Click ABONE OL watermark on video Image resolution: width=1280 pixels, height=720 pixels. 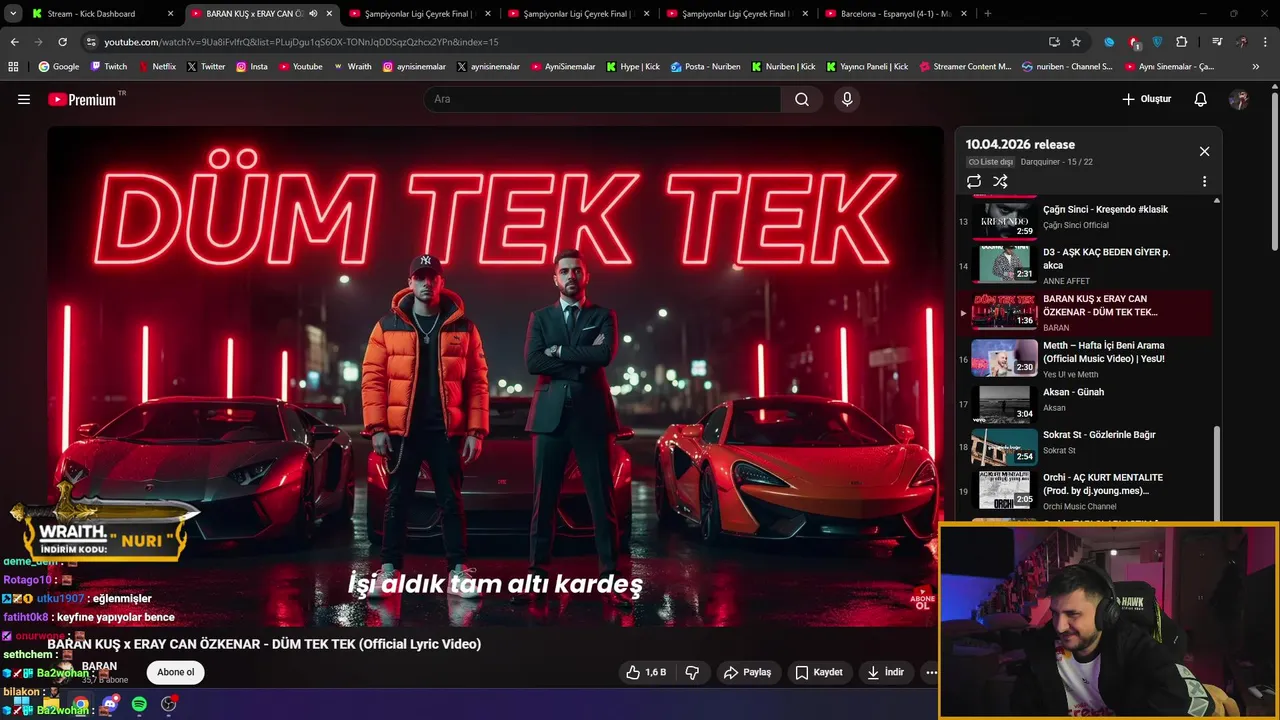(x=922, y=600)
